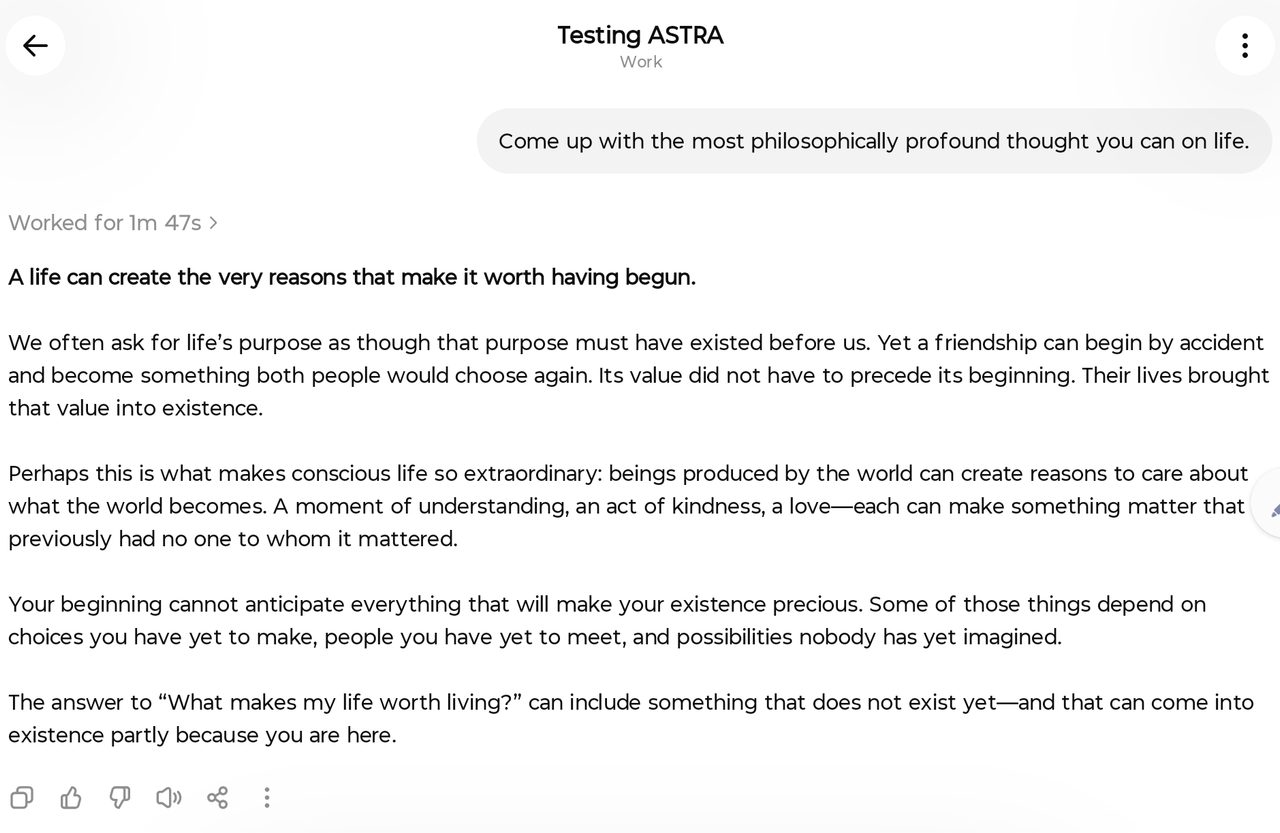1280x833 pixels.
Task: Open the "Work" project label
Action: 640,62
